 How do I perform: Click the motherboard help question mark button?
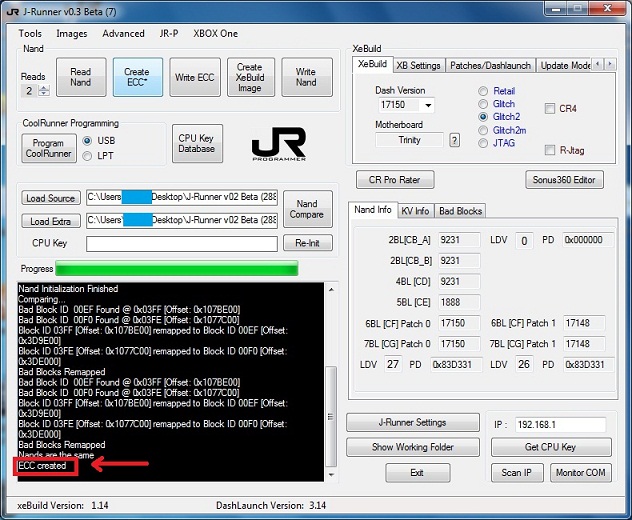point(455,140)
